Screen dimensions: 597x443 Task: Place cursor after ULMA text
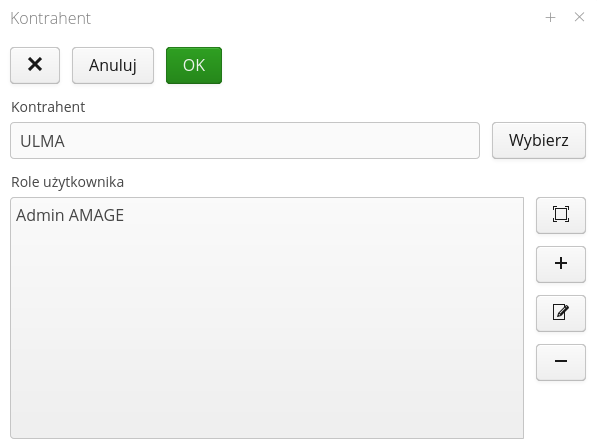coord(66,141)
